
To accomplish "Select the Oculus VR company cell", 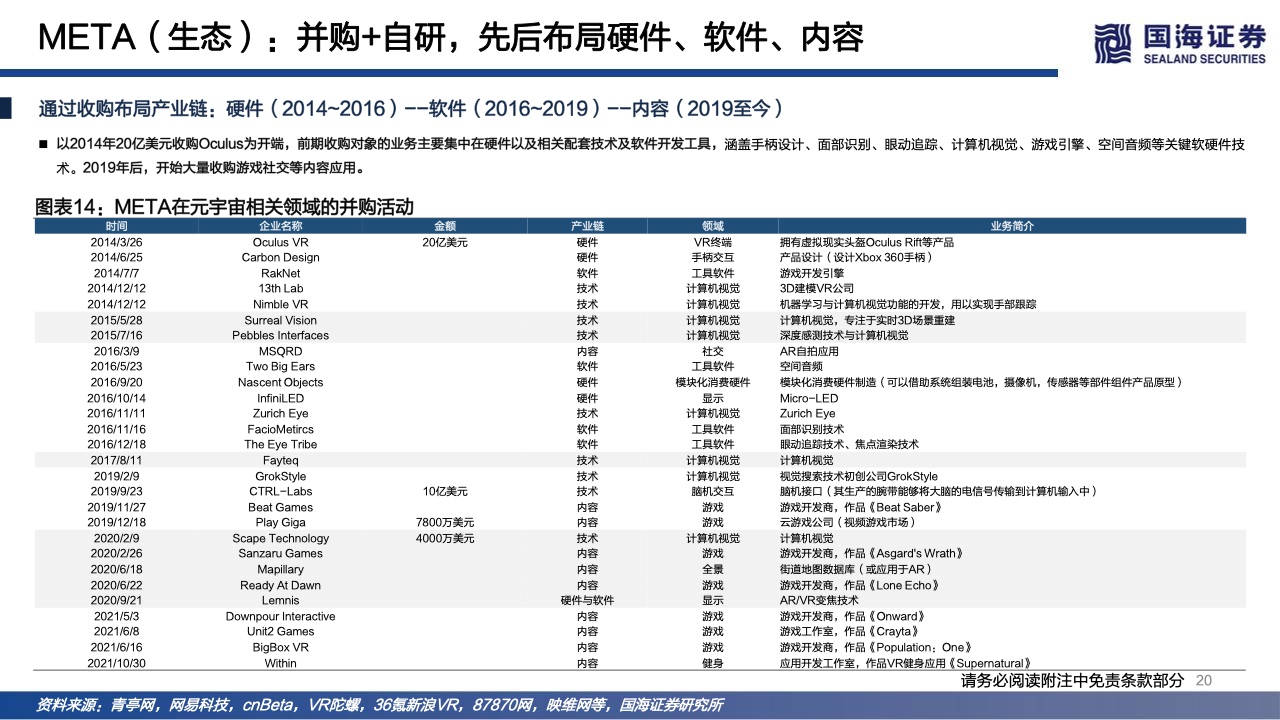I will [x=280, y=242].
